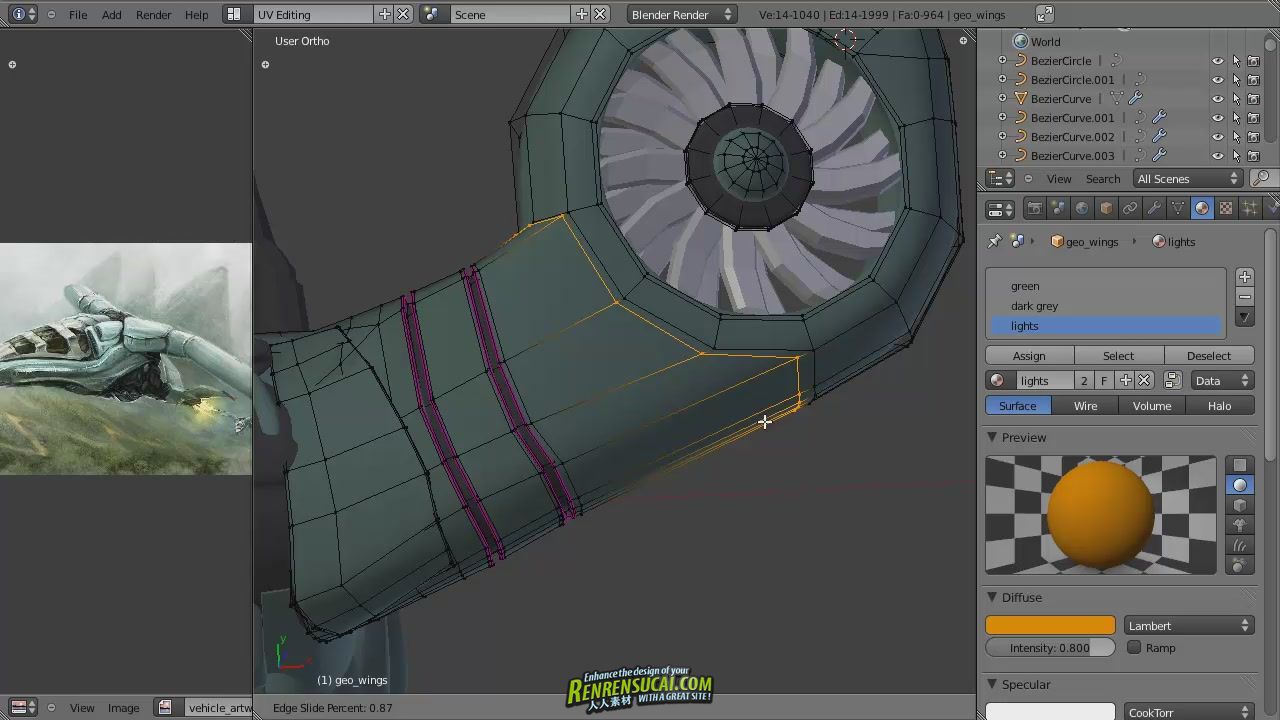Toggle visibility eye for BezierCurve
Image resolution: width=1280 pixels, height=720 pixels.
[x=1218, y=99]
